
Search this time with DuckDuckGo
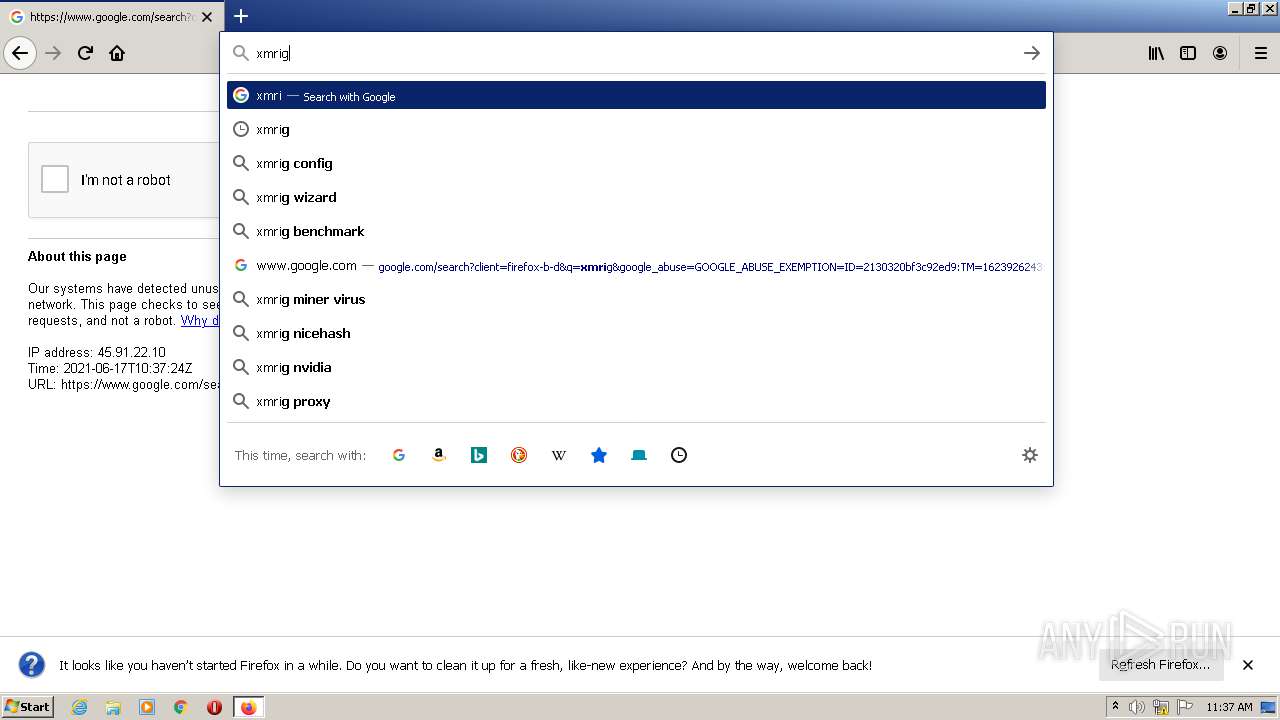pyautogui.click(x=519, y=455)
